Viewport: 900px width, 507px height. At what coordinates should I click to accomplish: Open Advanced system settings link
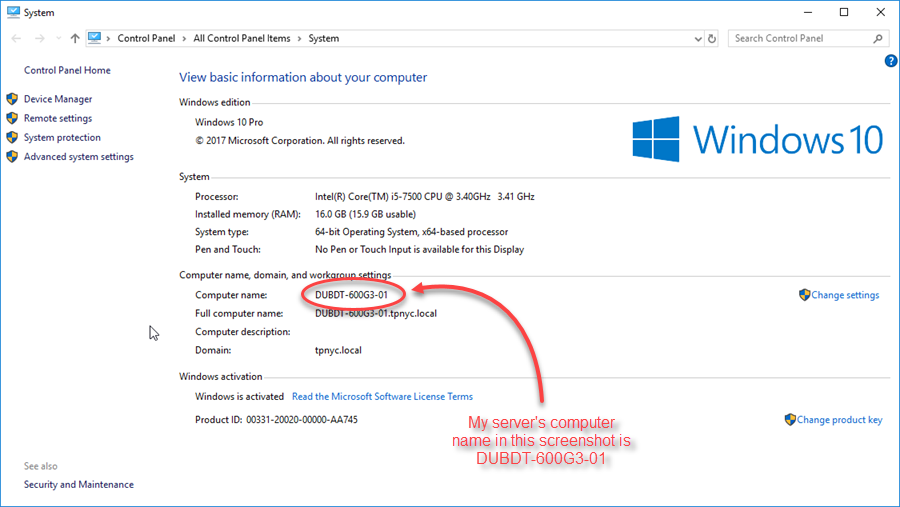click(79, 157)
